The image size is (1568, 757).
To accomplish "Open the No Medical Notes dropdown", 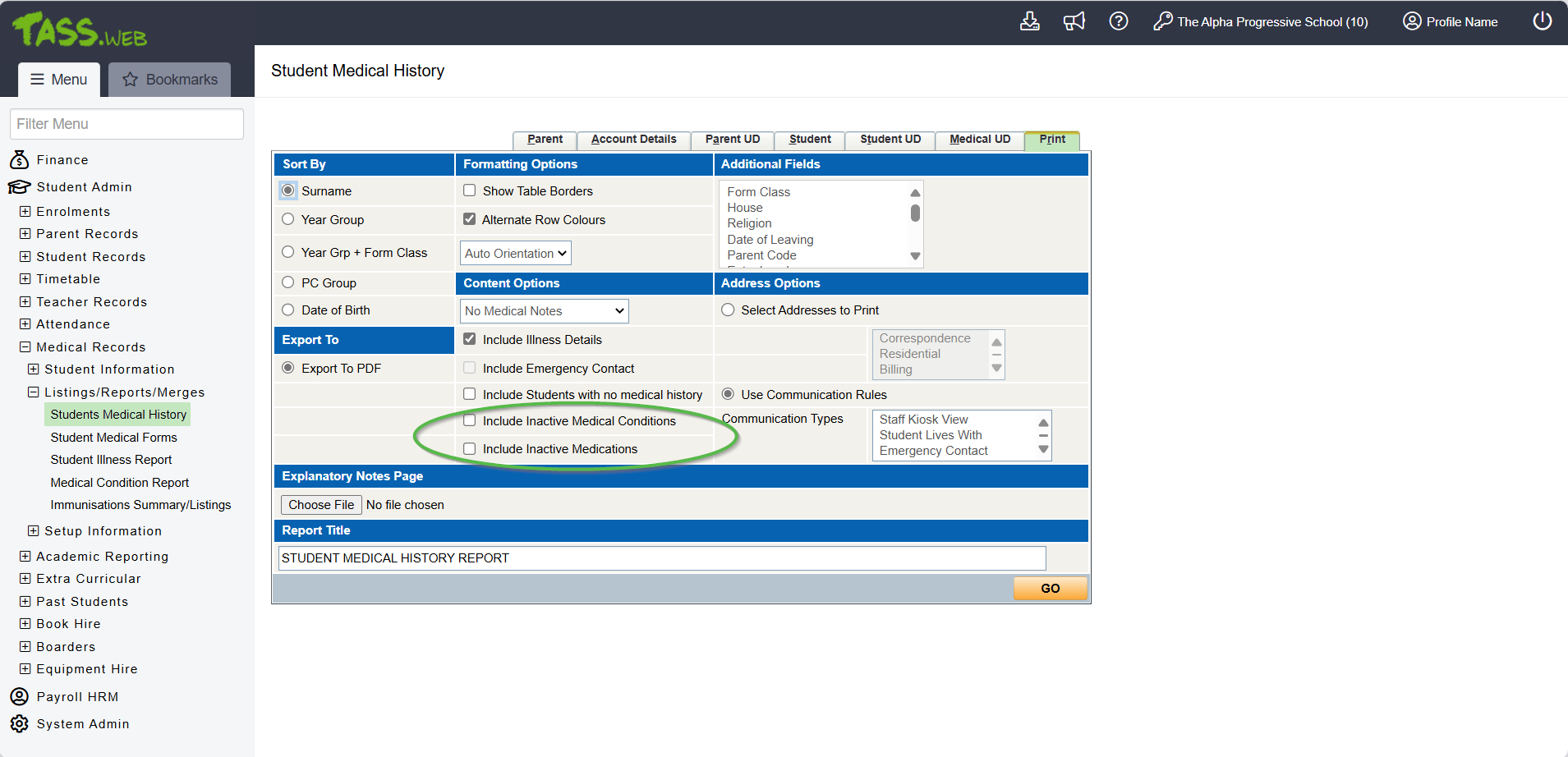I will click(544, 311).
